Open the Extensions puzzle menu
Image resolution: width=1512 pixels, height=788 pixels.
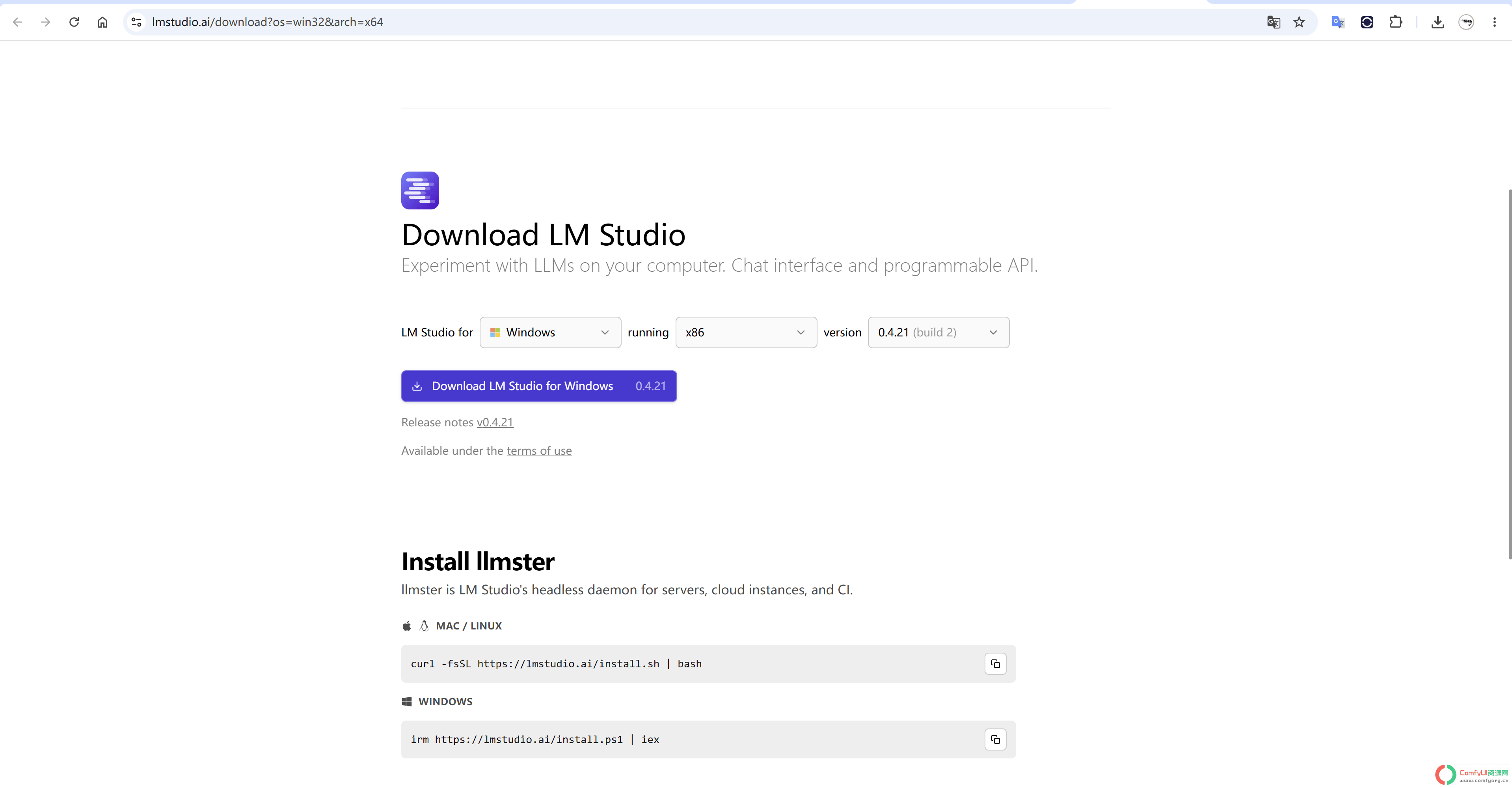(x=1395, y=22)
